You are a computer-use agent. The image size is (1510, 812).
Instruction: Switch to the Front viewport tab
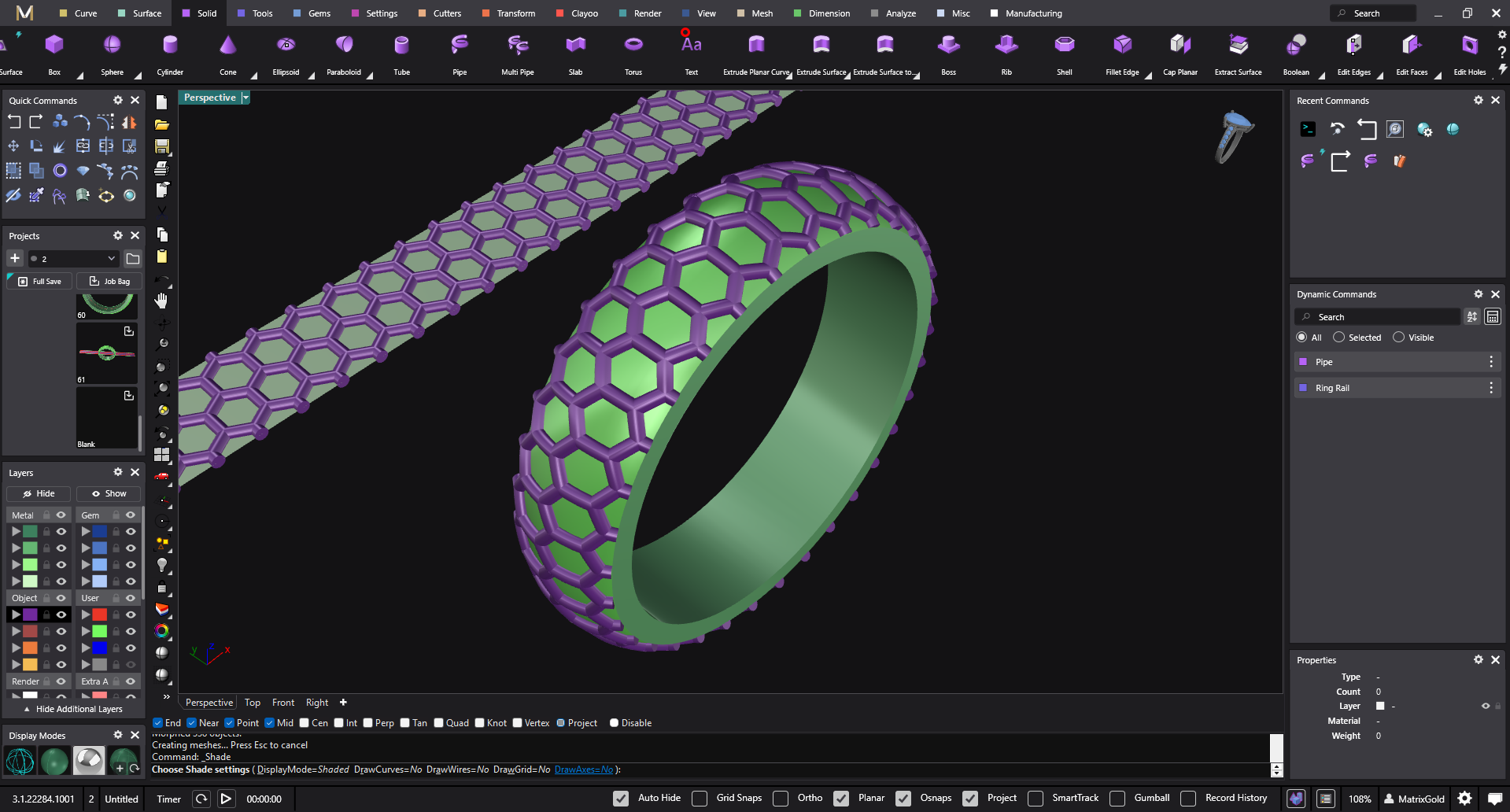pyautogui.click(x=282, y=703)
